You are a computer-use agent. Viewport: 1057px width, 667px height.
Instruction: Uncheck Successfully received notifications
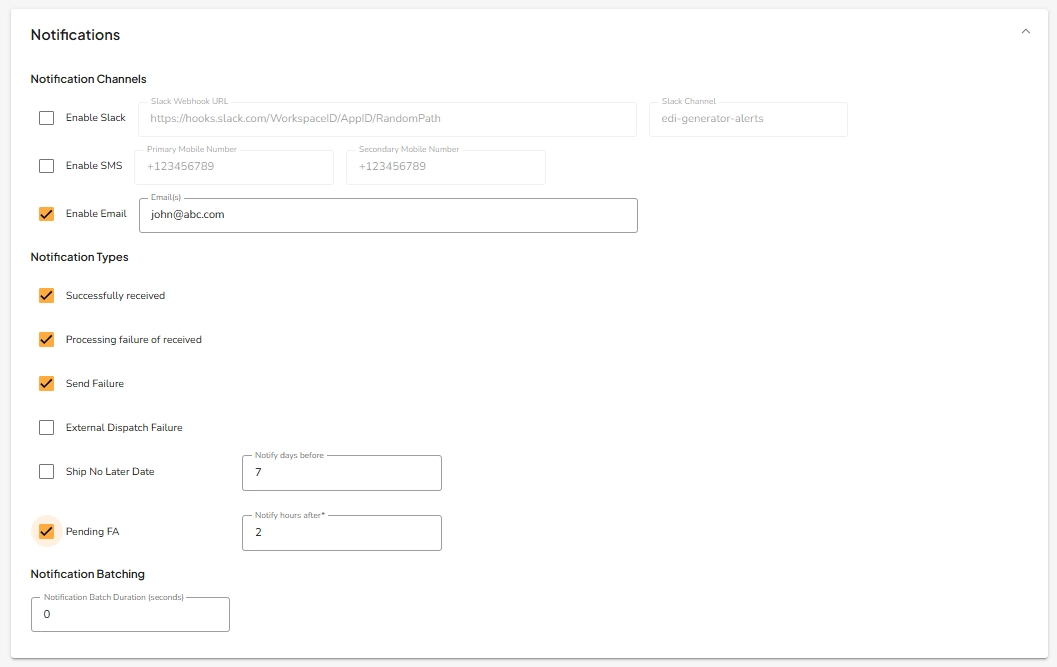click(x=46, y=295)
